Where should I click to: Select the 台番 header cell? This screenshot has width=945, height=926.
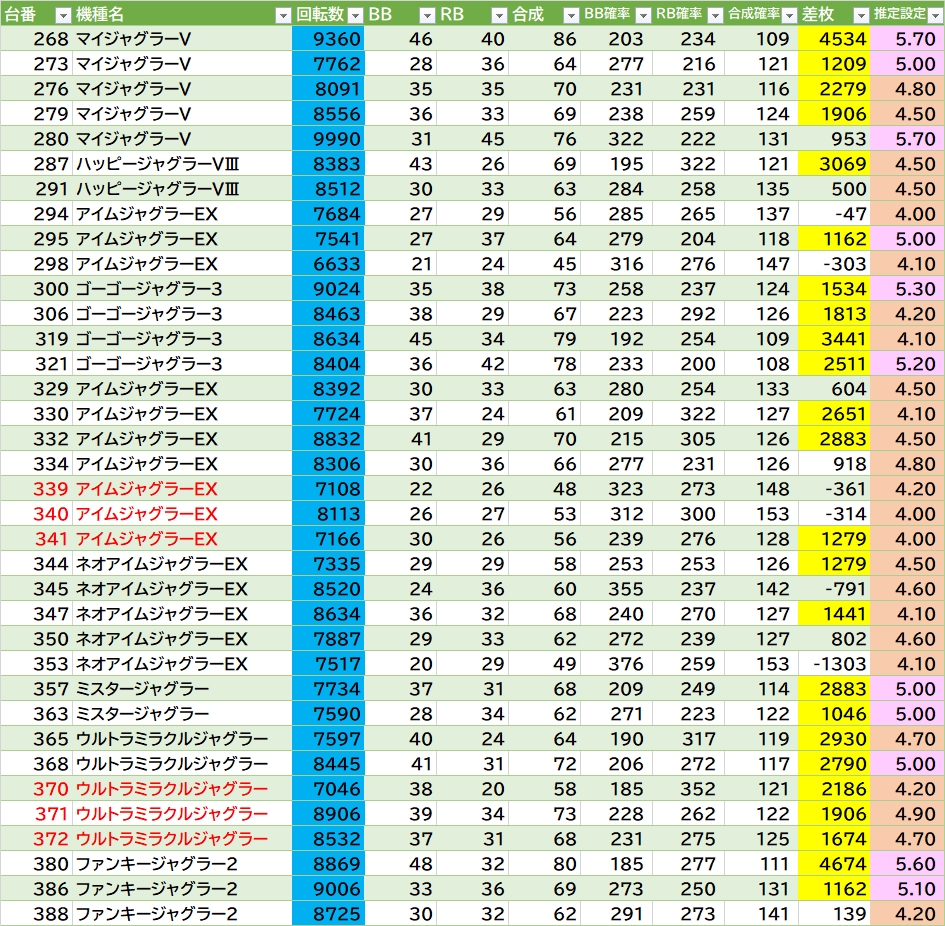36,14
